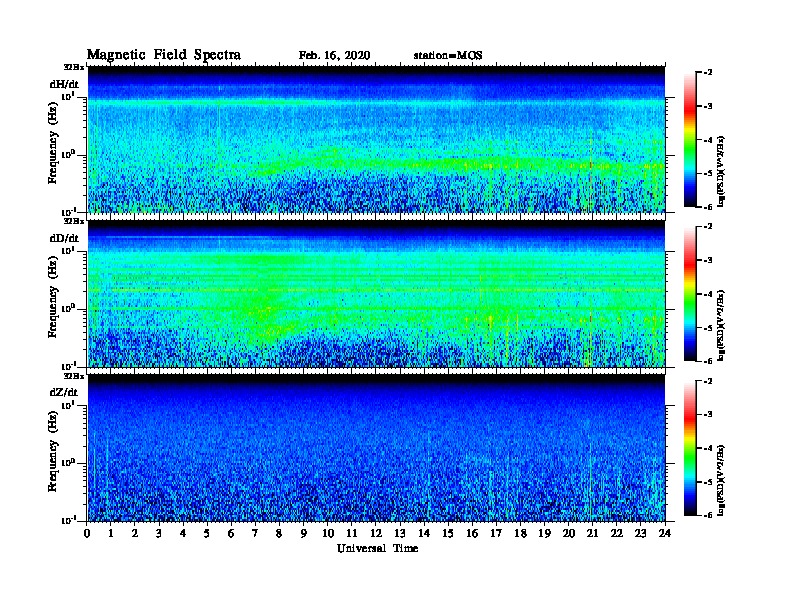
Task: Click the "Magnetic Field Spectra" title
Action: click(x=164, y=55)
